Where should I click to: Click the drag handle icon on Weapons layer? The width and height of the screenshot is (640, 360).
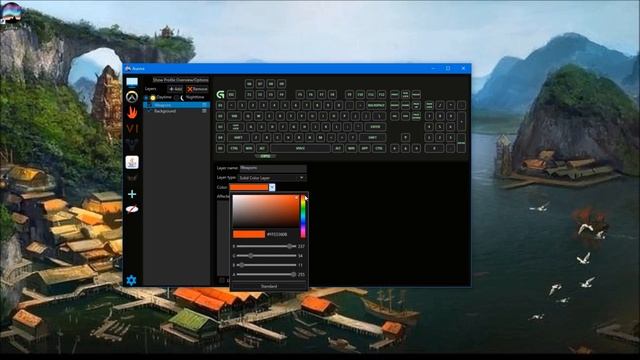click(x=204, y=105)
